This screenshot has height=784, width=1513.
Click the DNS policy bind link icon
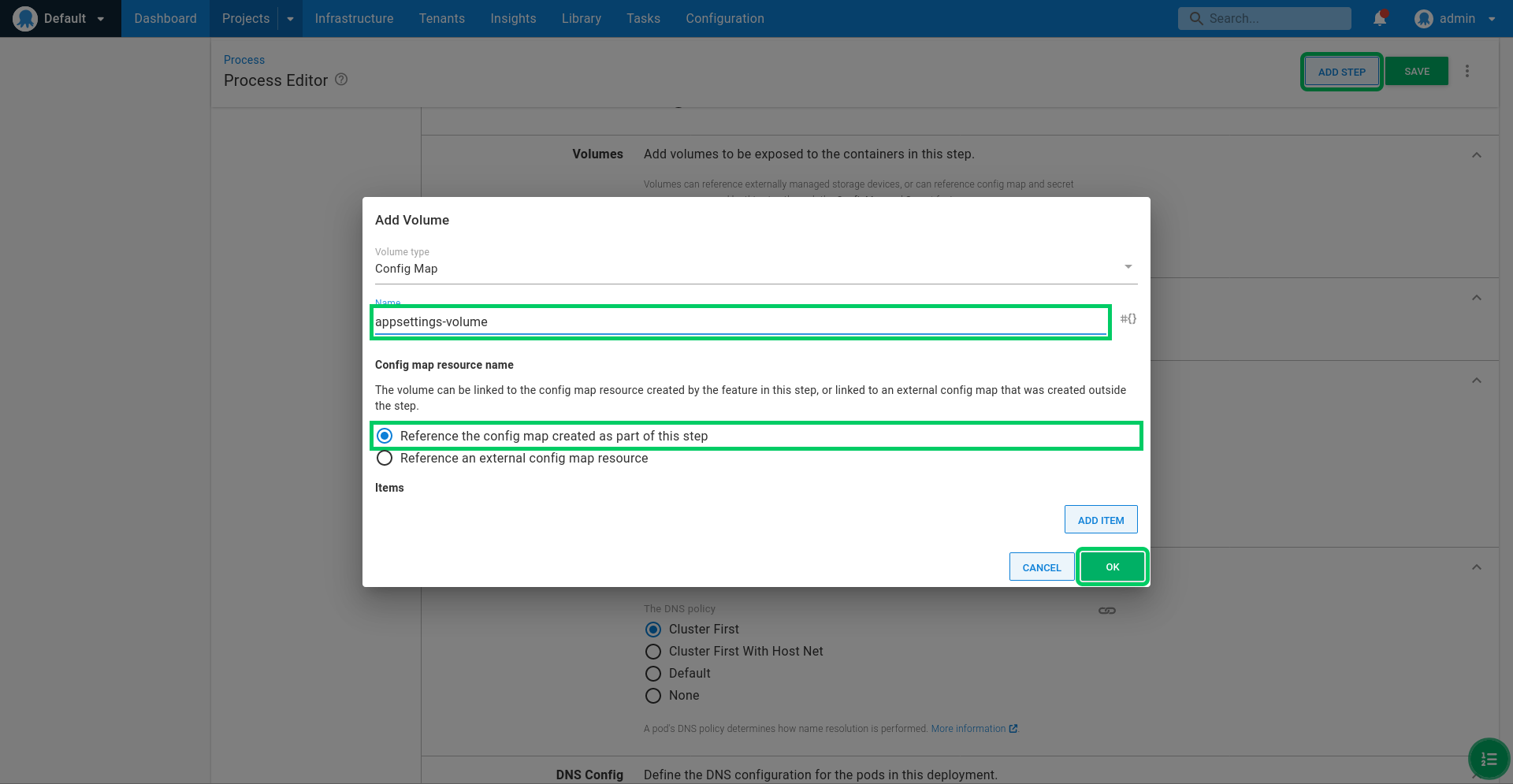point(1107,611)
